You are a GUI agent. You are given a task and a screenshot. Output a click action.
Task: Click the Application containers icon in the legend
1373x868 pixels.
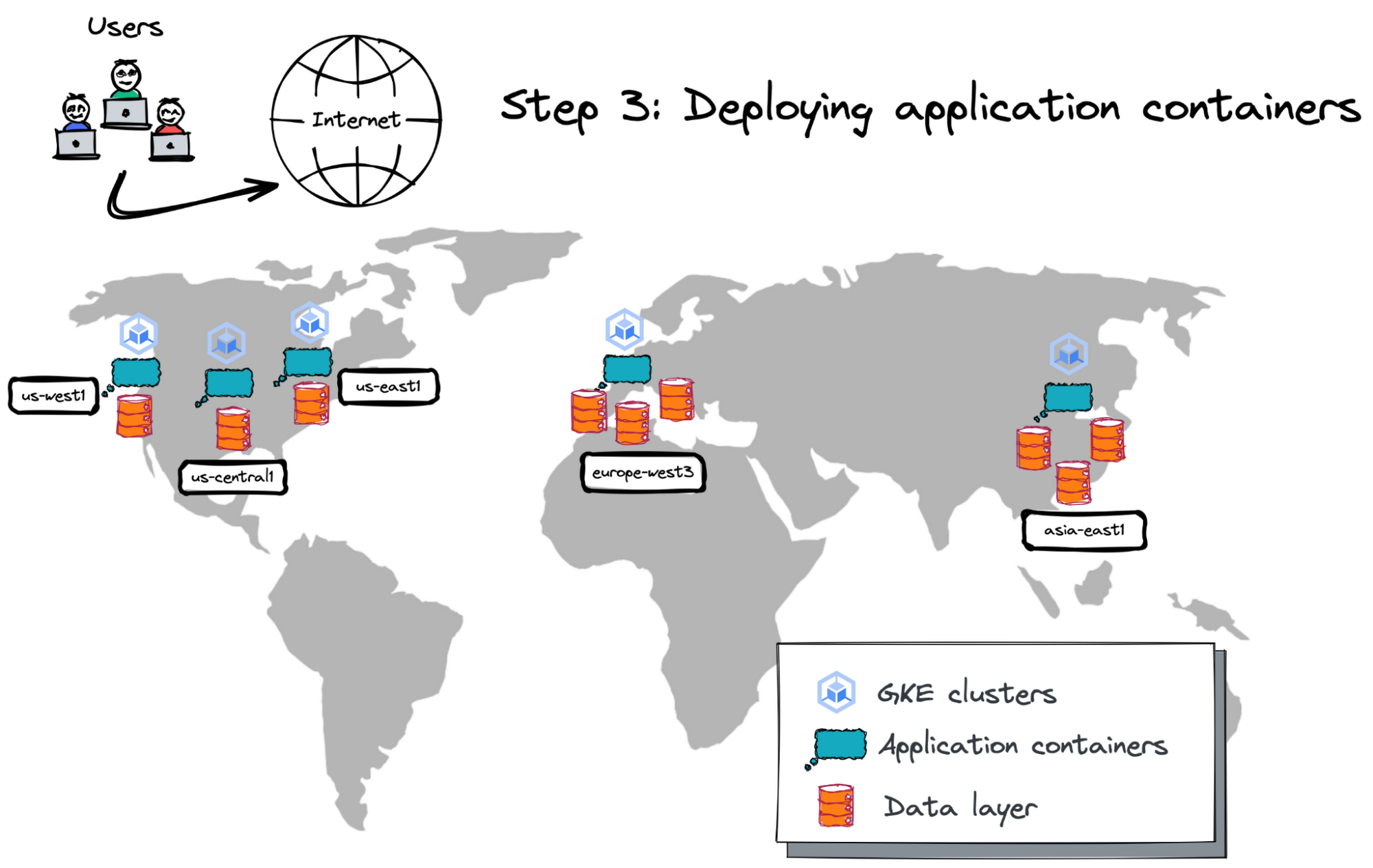(840, 745)
